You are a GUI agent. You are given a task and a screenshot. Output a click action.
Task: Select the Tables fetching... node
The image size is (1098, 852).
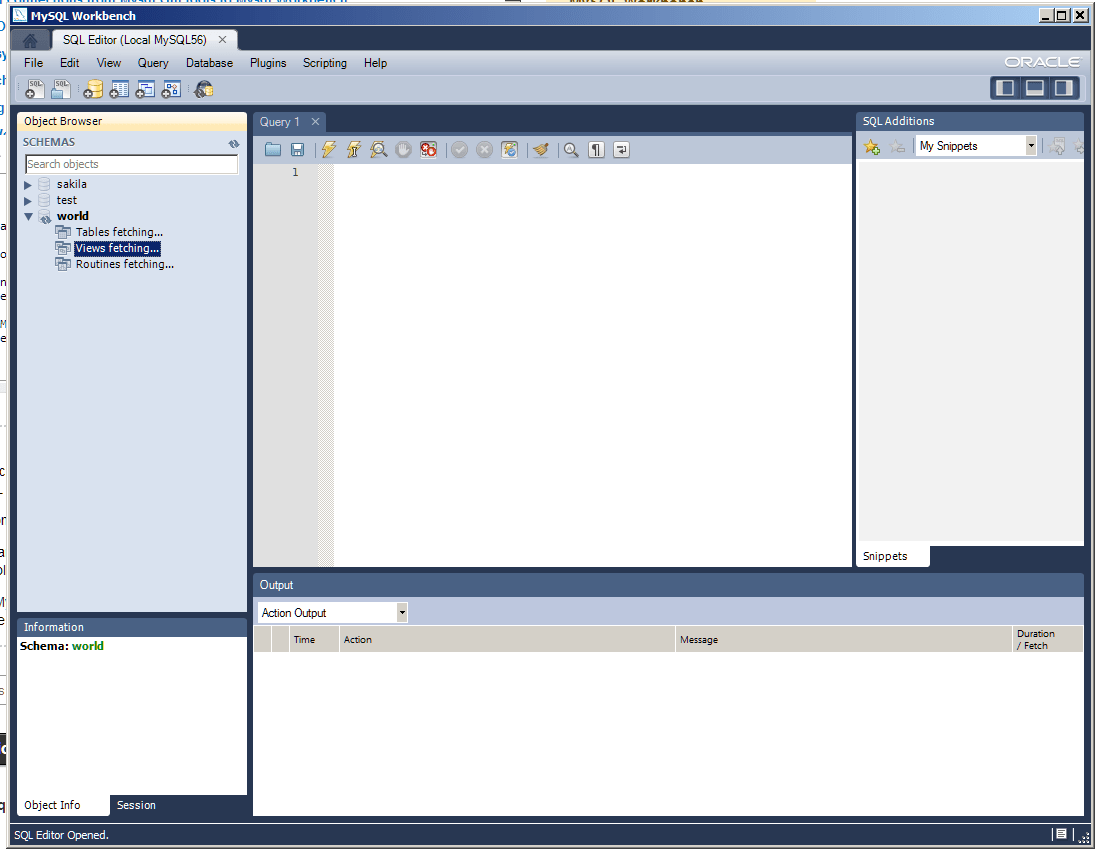point(119,232)
